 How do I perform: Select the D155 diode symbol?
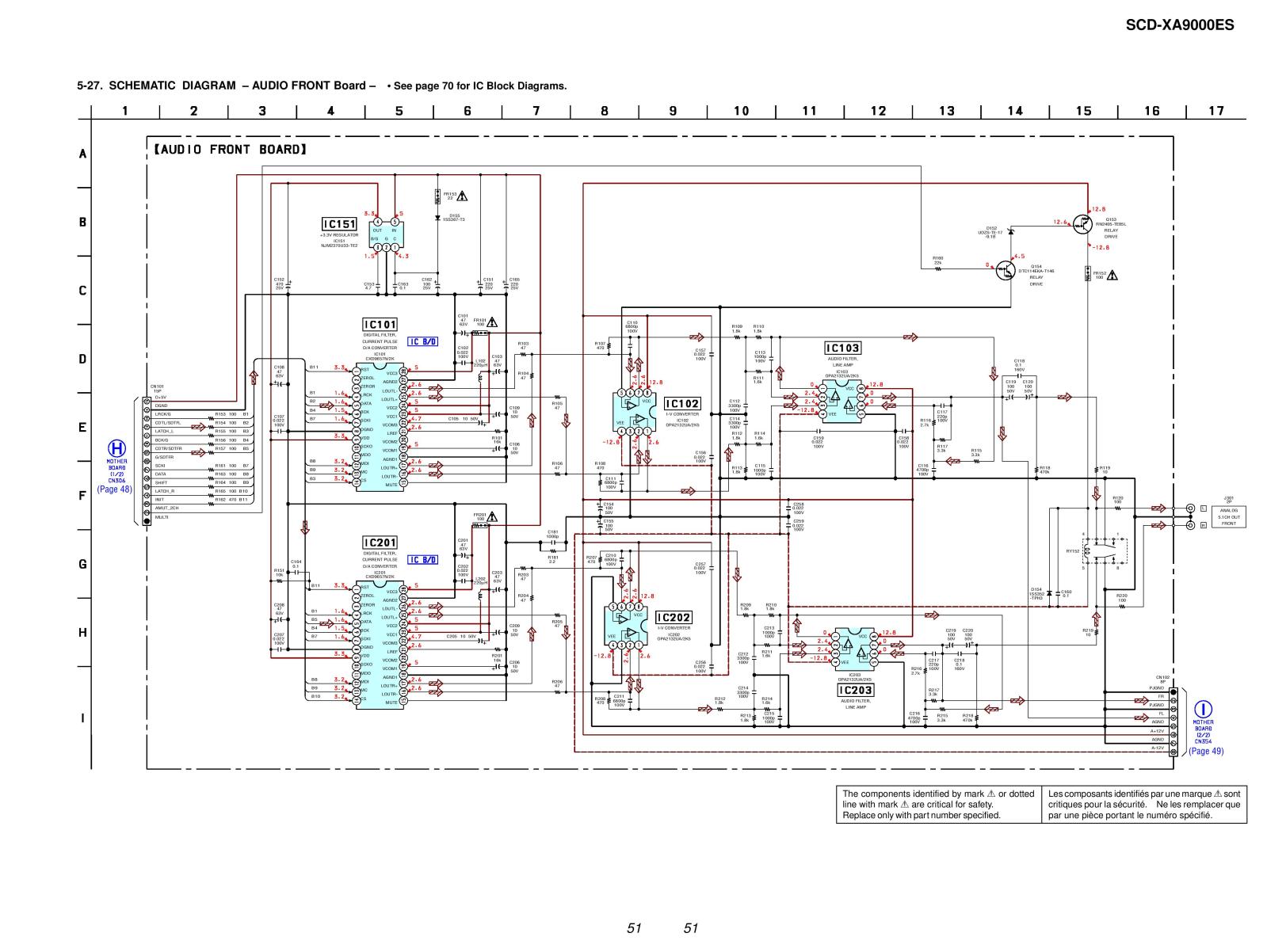coord(437,218)
